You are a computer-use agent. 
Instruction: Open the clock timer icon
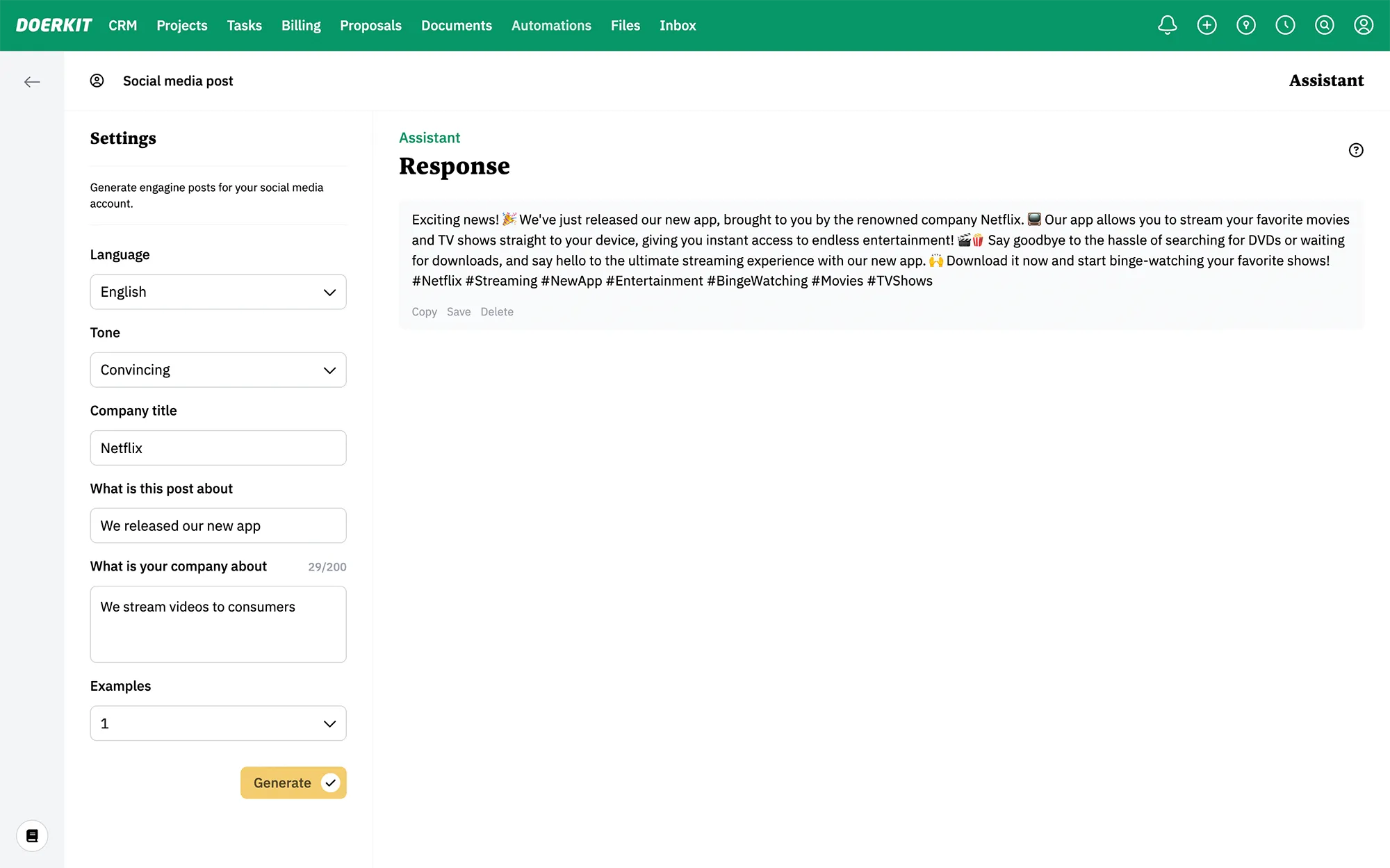pos(1285,26)
